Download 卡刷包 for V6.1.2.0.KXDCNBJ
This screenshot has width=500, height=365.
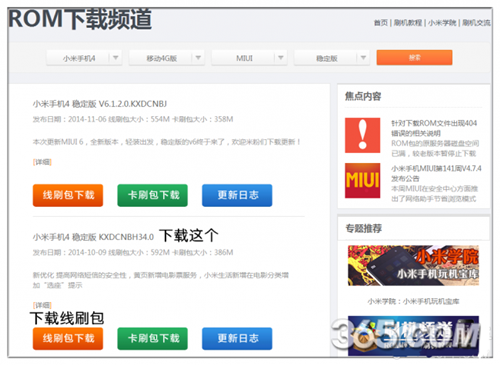153,195
